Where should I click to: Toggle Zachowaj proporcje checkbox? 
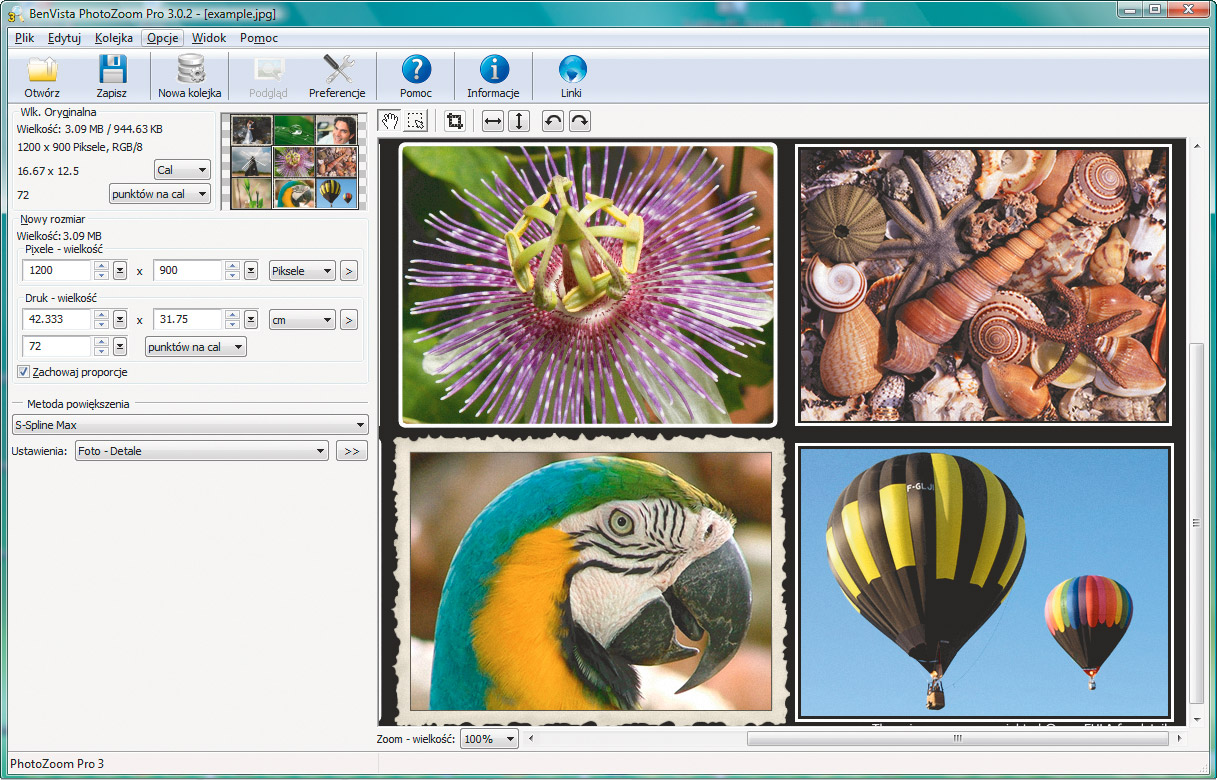pyautogui.click(x=23, y=372)
